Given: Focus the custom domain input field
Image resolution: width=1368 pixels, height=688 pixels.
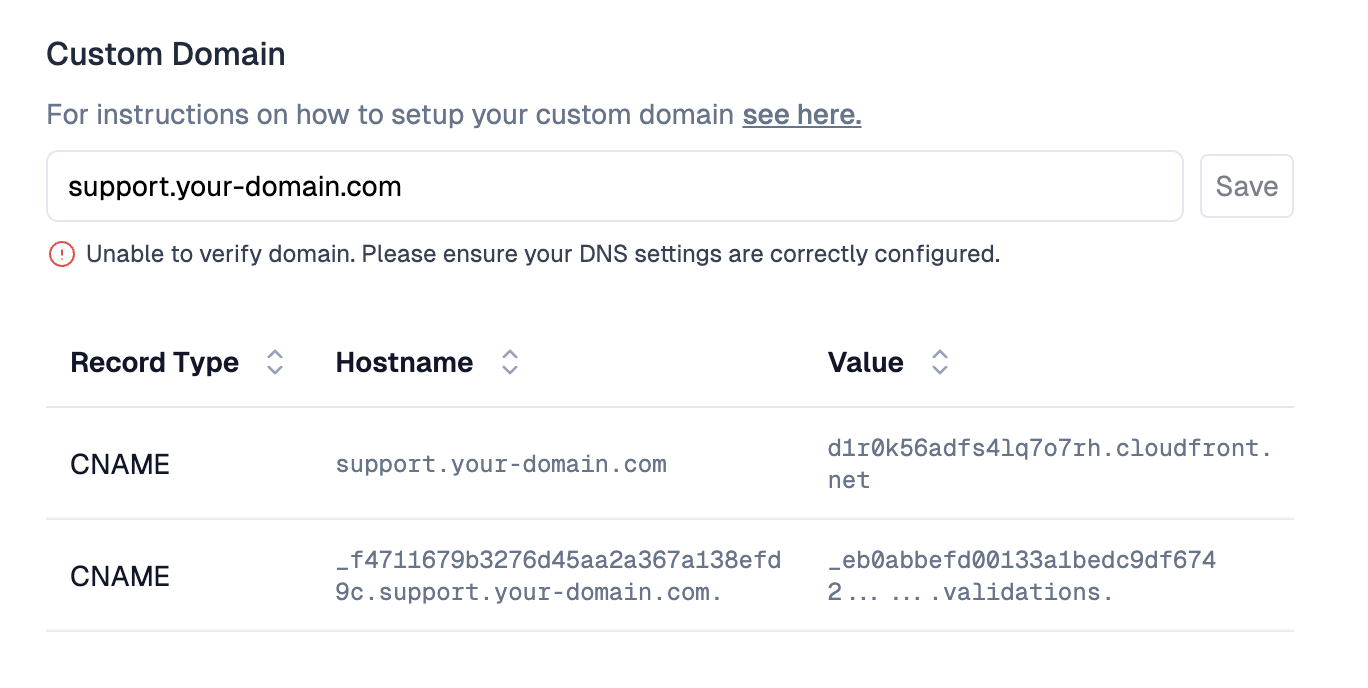Looking at the screenshot, I should pyautogui.click(x=614, y=186).
